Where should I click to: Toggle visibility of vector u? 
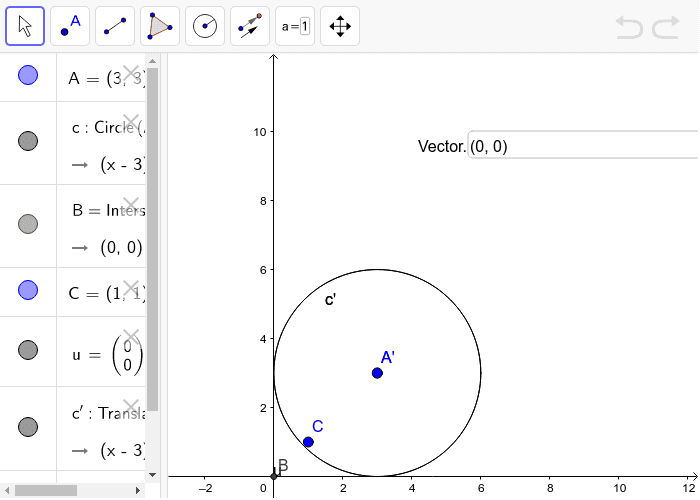pyautogui.click(x=28, y=350)
